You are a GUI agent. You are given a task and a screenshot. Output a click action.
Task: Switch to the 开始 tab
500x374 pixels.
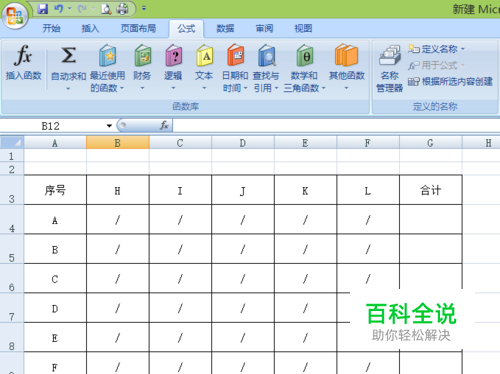point(51,28)
